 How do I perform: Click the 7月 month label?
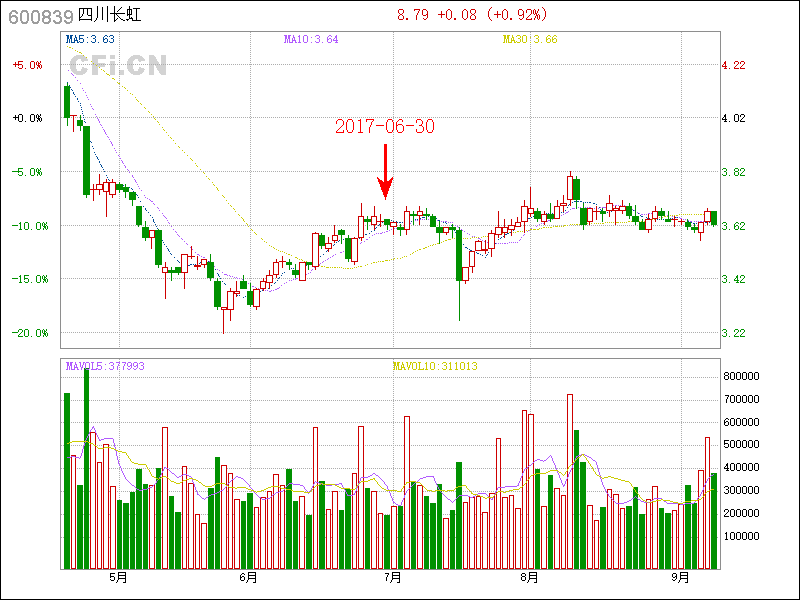(x=393, y=578)
